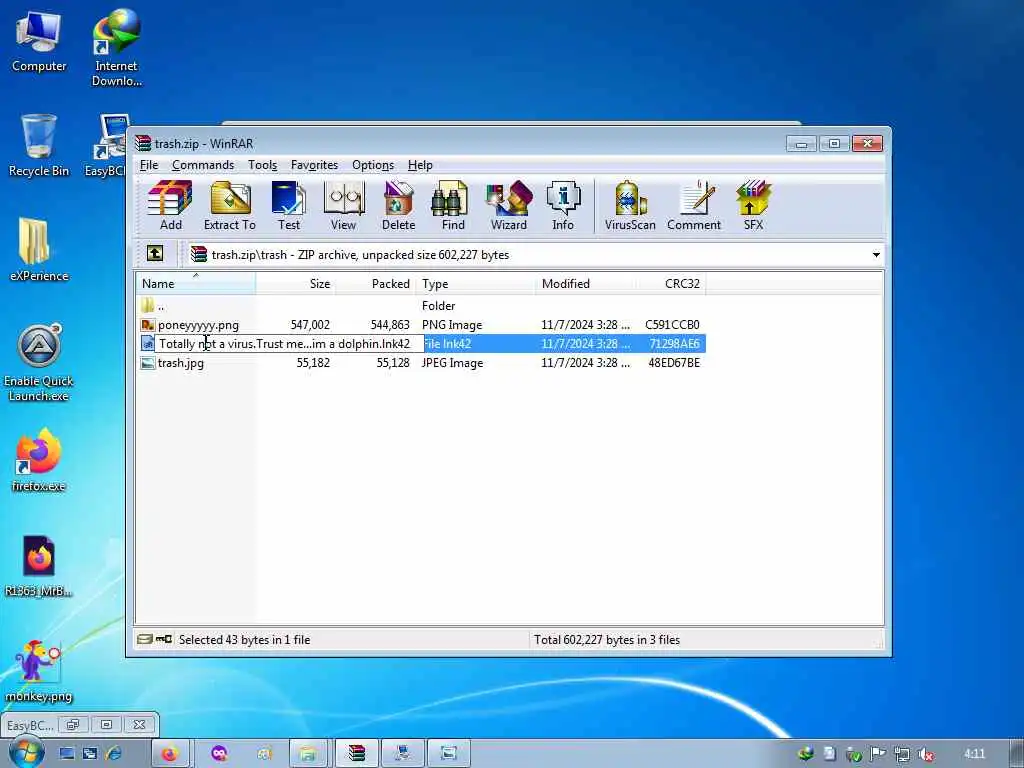Sort by the Type column header
This screenshot has width=1024, height=768.
[475, 283]
